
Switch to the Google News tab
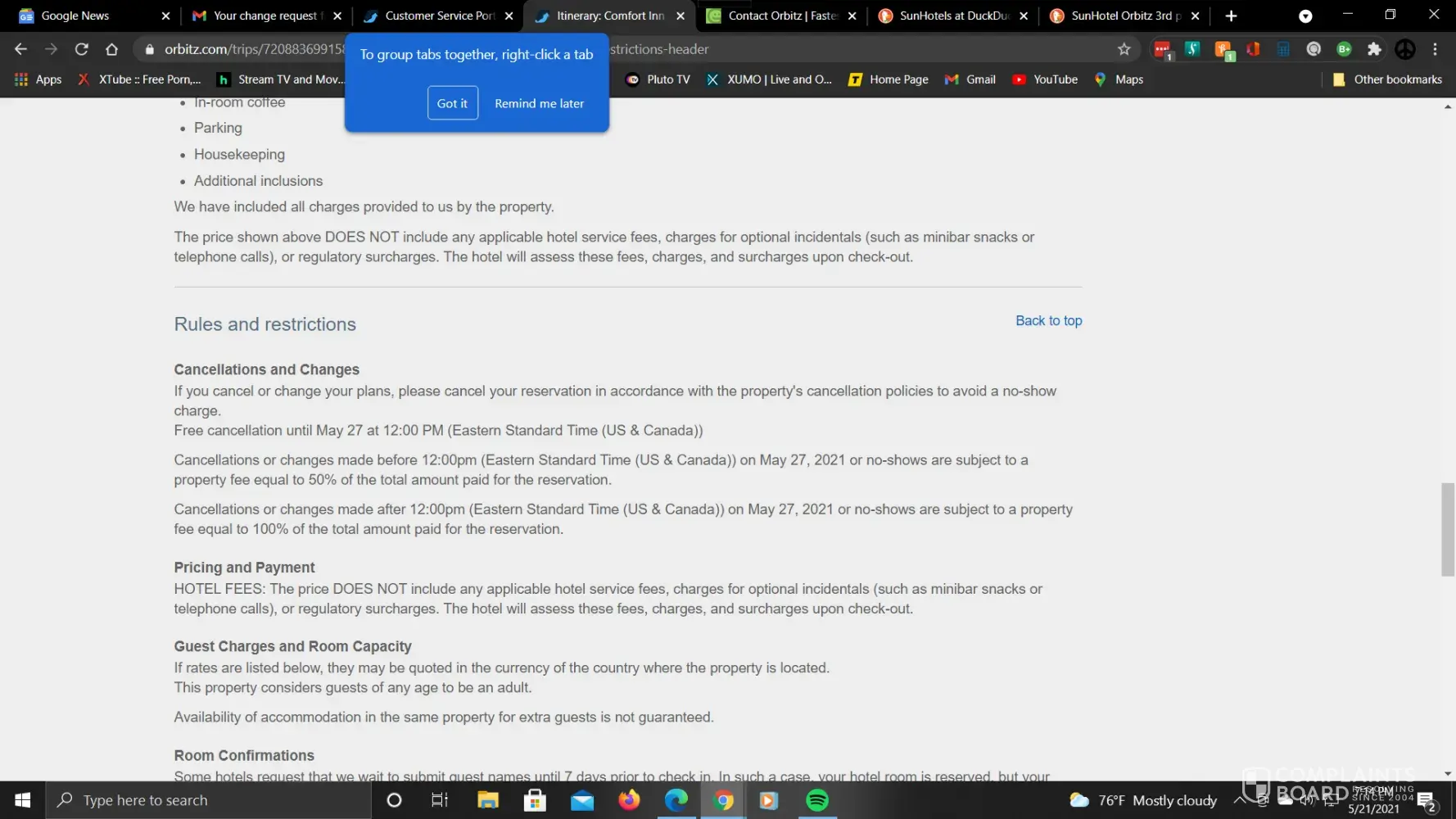(93, 16)
